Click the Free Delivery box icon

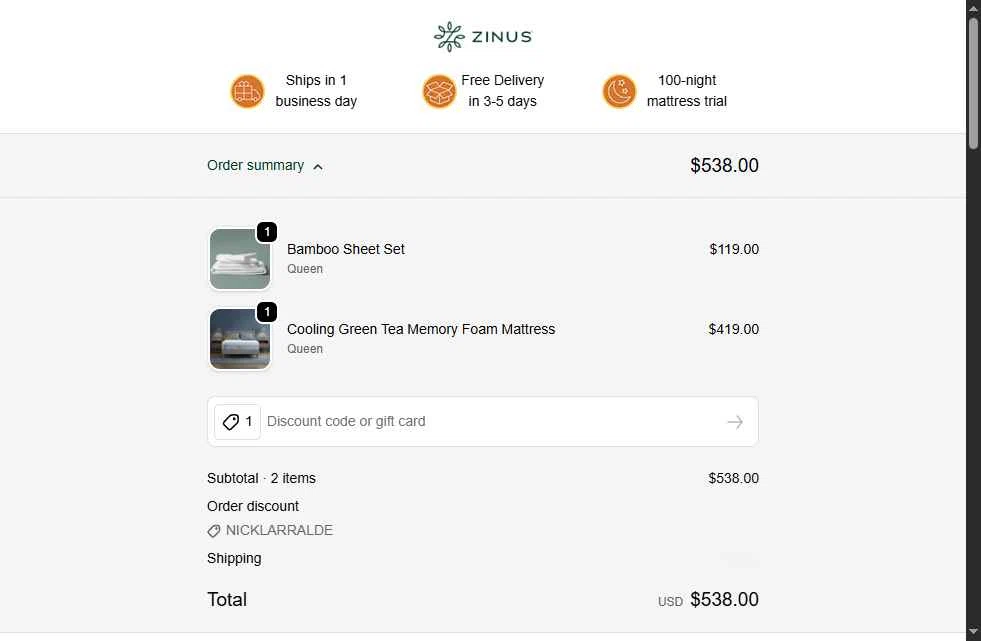[x=439, y=91]
